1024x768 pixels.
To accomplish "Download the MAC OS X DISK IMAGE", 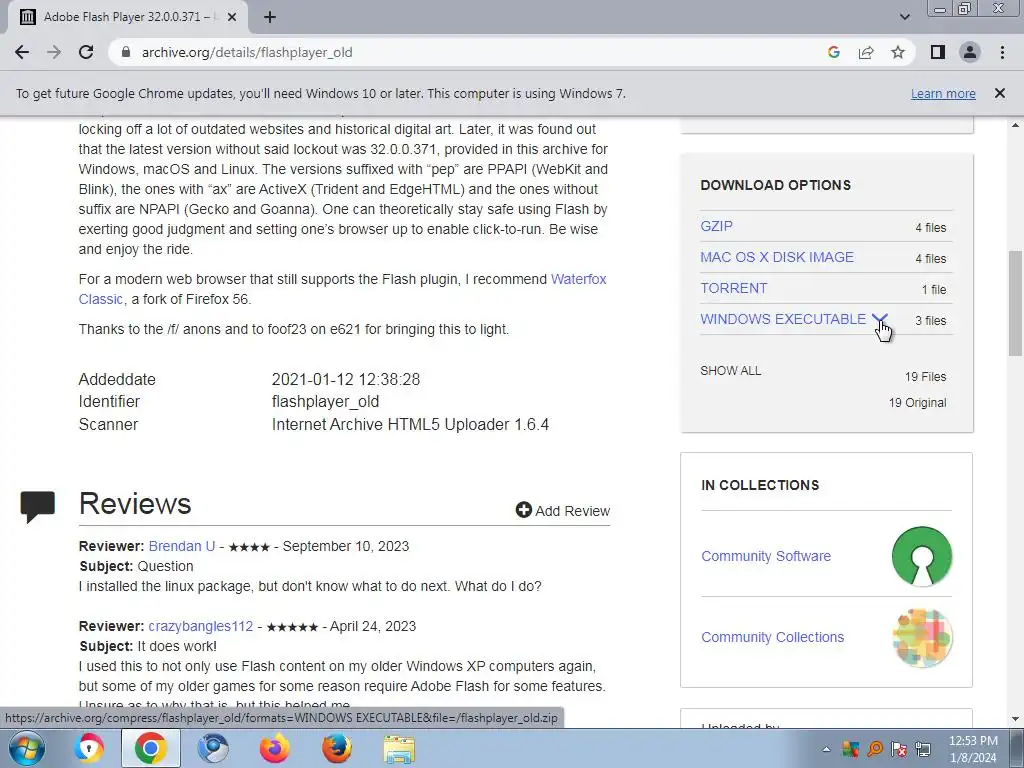I will 776,257.
